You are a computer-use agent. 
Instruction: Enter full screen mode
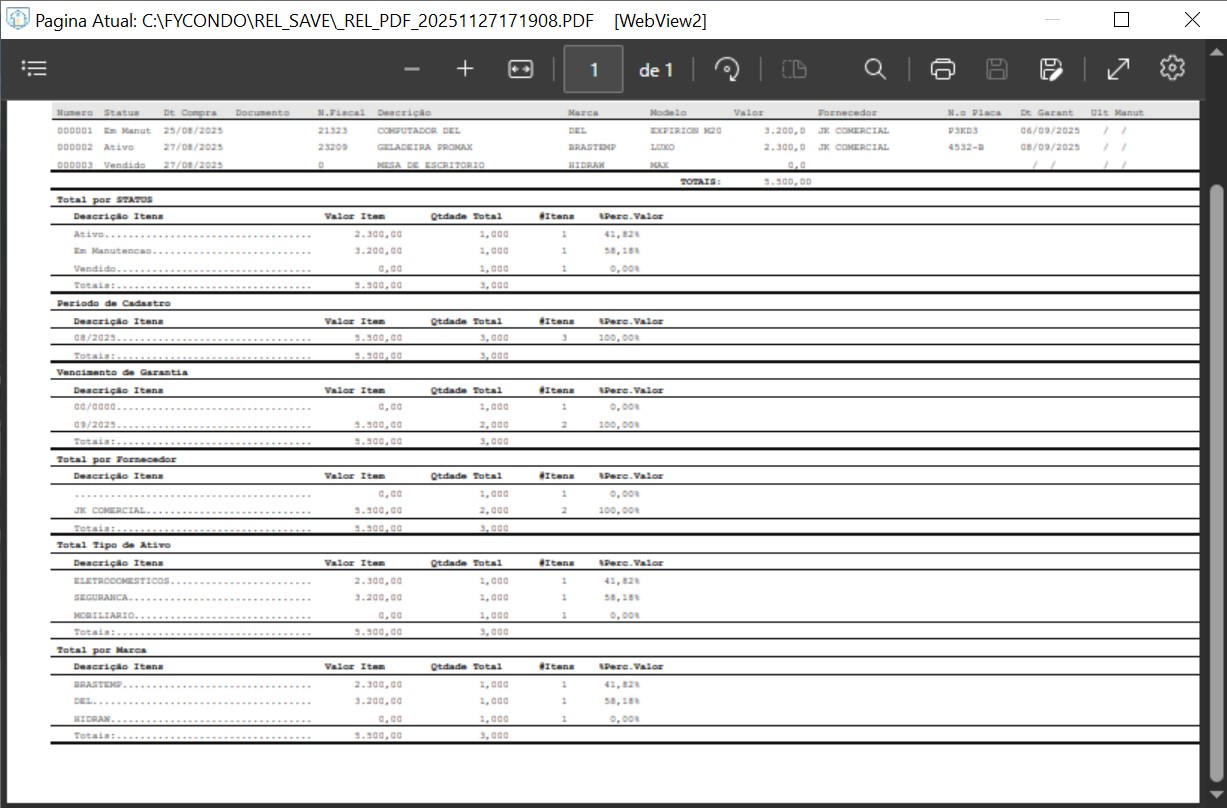pos(1118,69)
